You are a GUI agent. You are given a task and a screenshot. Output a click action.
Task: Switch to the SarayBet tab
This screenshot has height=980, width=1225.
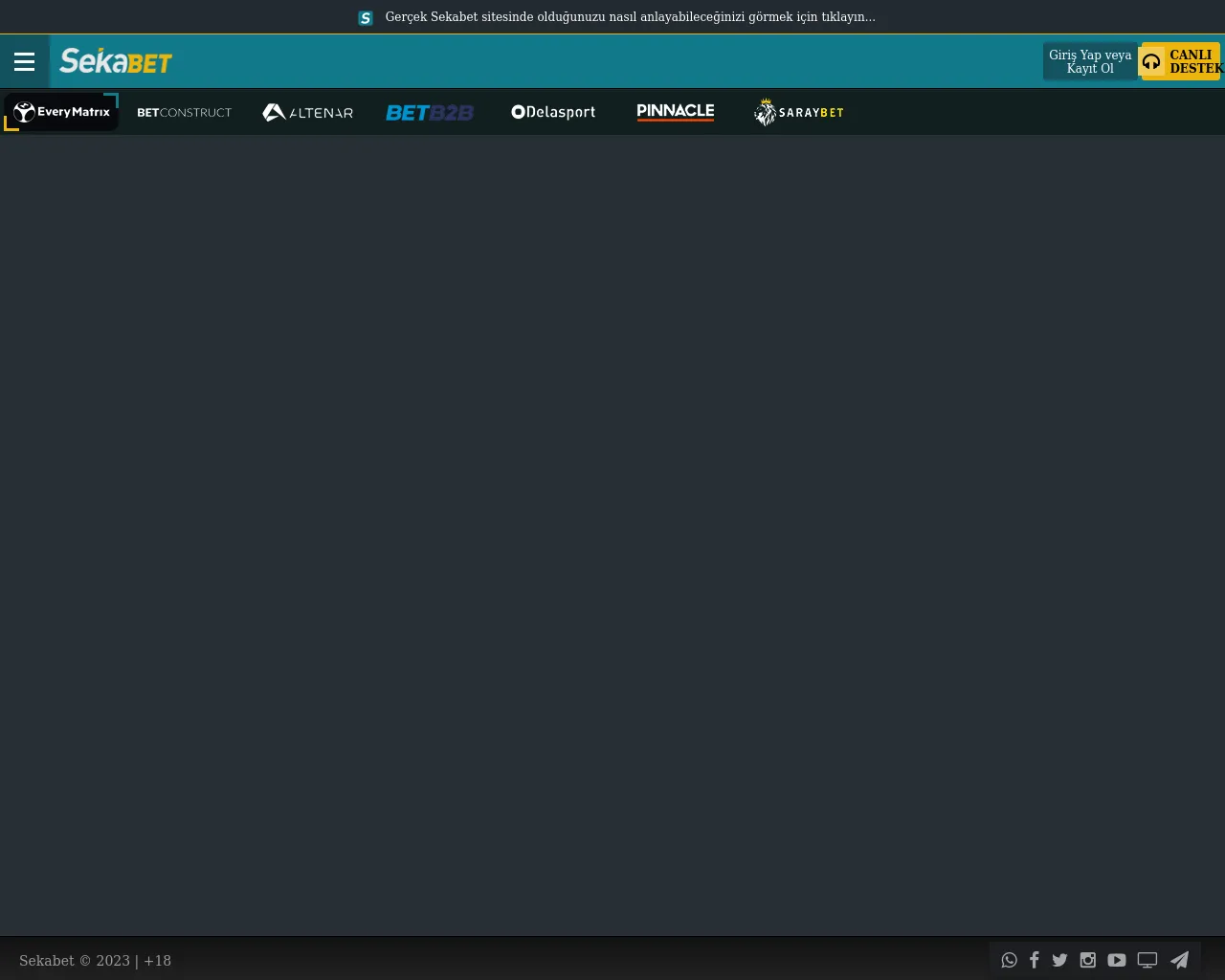(x=798, y=112)
